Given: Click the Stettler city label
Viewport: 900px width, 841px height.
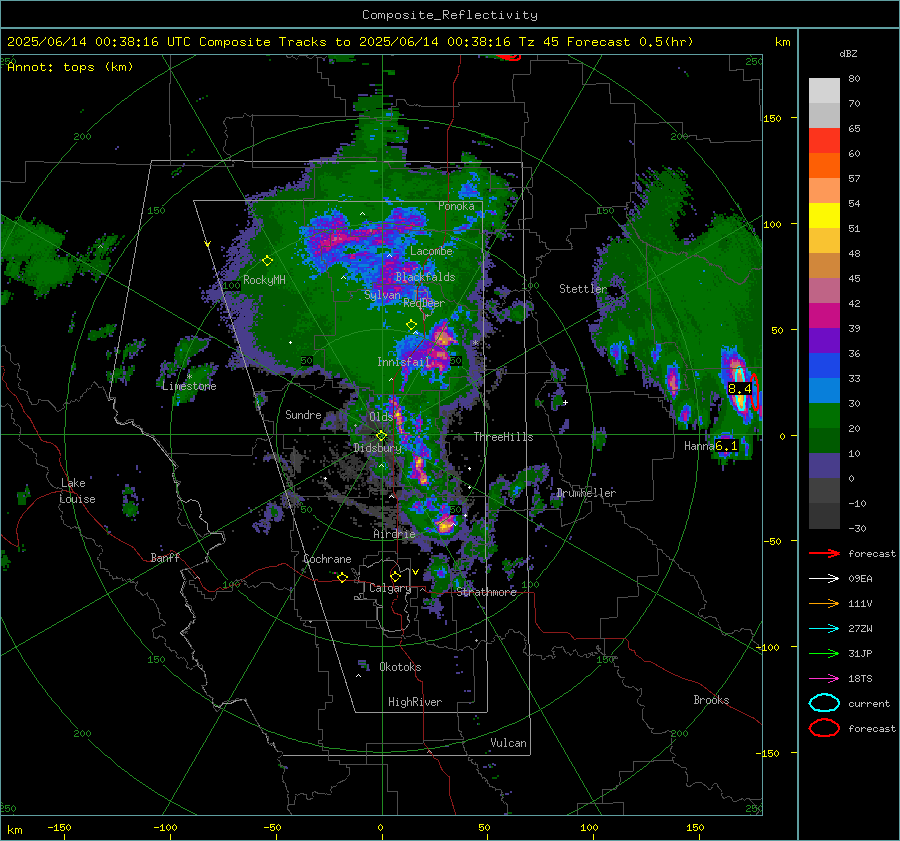Looking at the screenshot, I should (583, 289).
